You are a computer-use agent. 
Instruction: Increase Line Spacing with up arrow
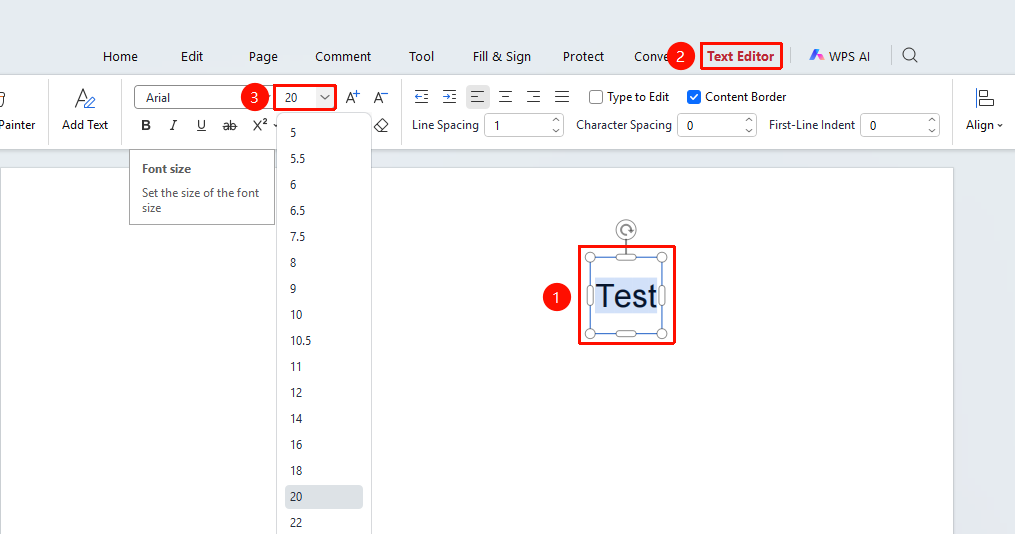pyautogui.click(x=556, y=119)
